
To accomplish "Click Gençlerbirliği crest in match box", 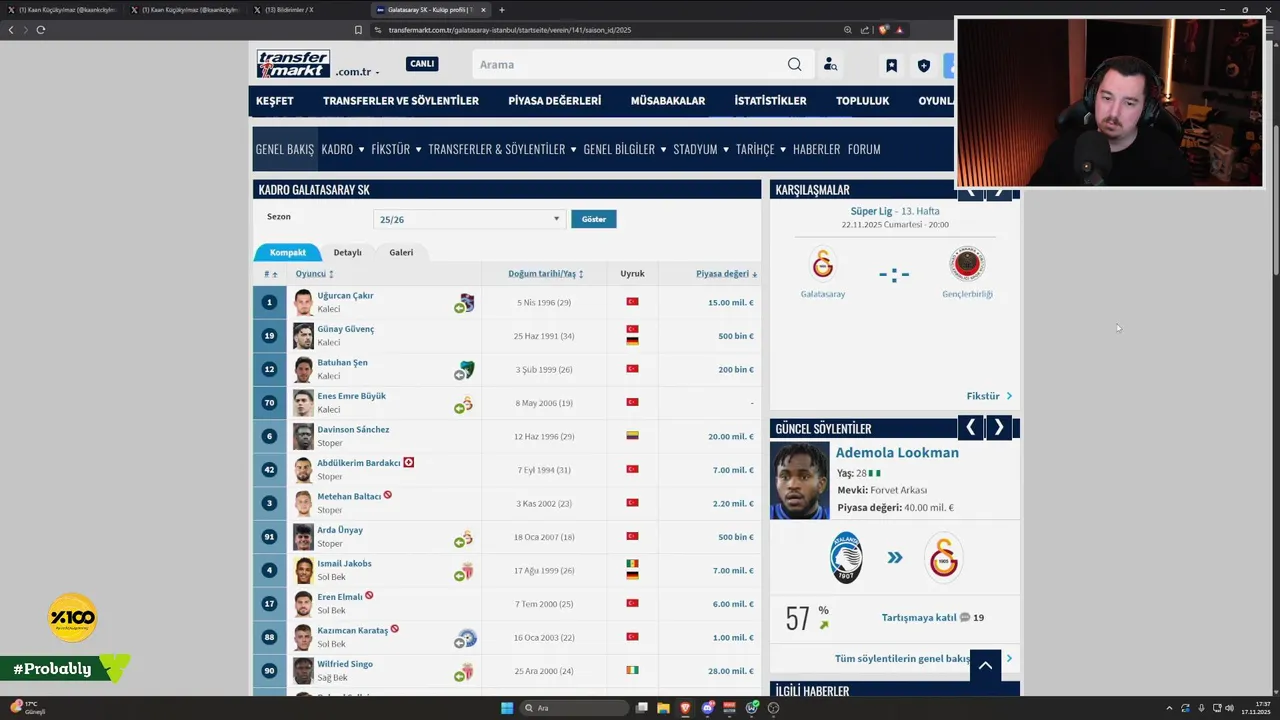I will 967,264.
